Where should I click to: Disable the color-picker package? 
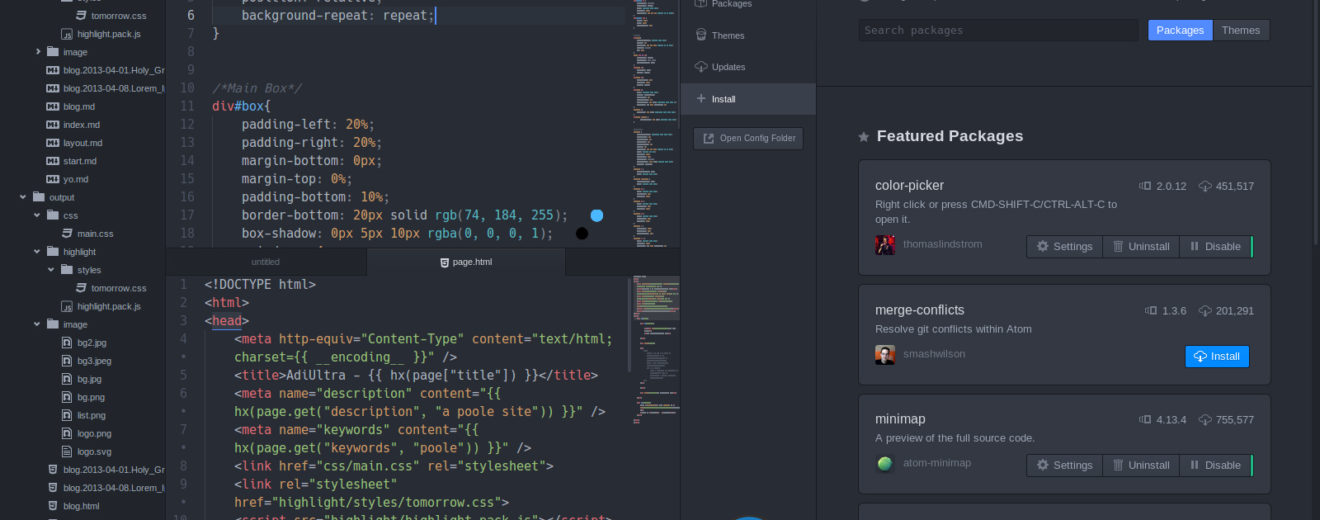(1214, 246)
